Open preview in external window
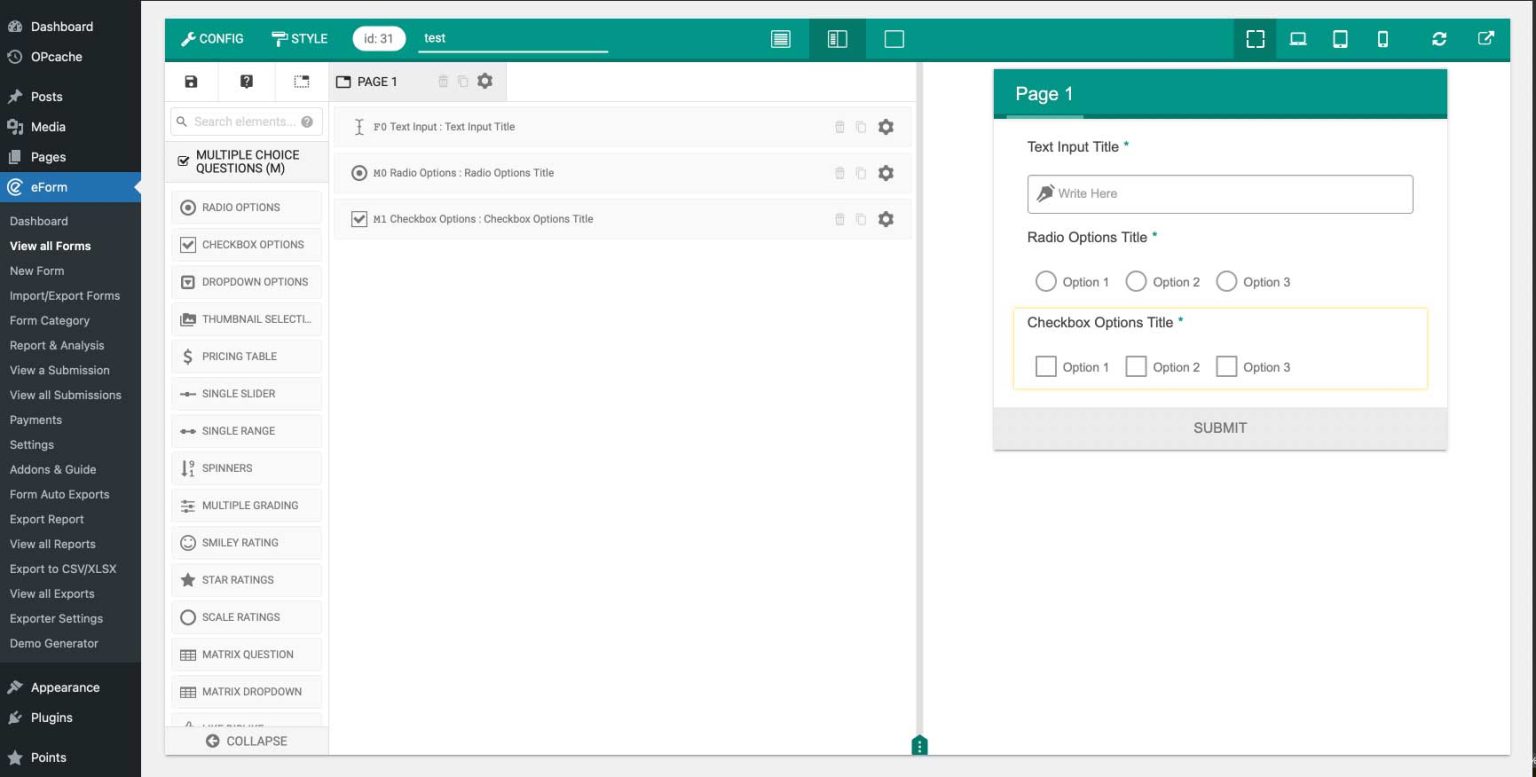Viewport: 1536px width, 777px height. coord(1486,39)
